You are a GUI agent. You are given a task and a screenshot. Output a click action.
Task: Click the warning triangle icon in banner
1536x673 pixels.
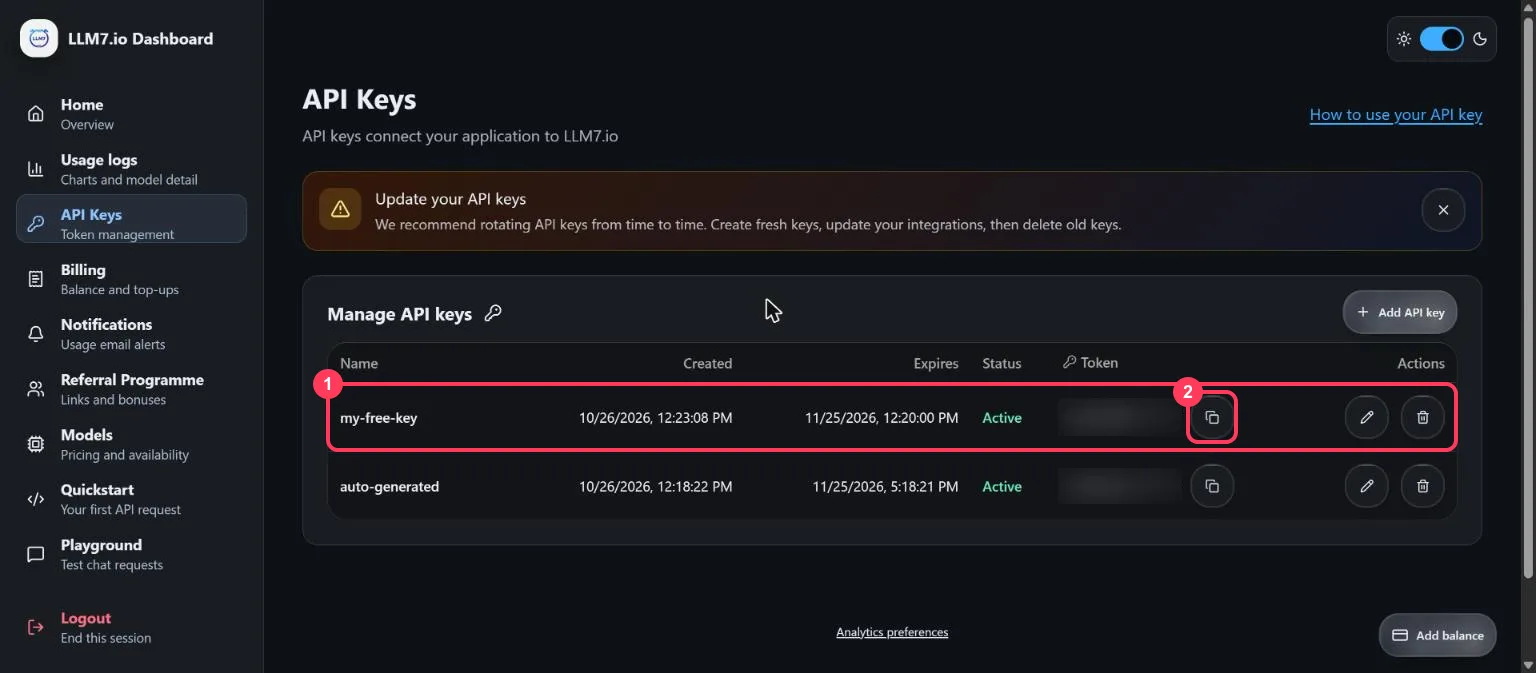point(340,209)
